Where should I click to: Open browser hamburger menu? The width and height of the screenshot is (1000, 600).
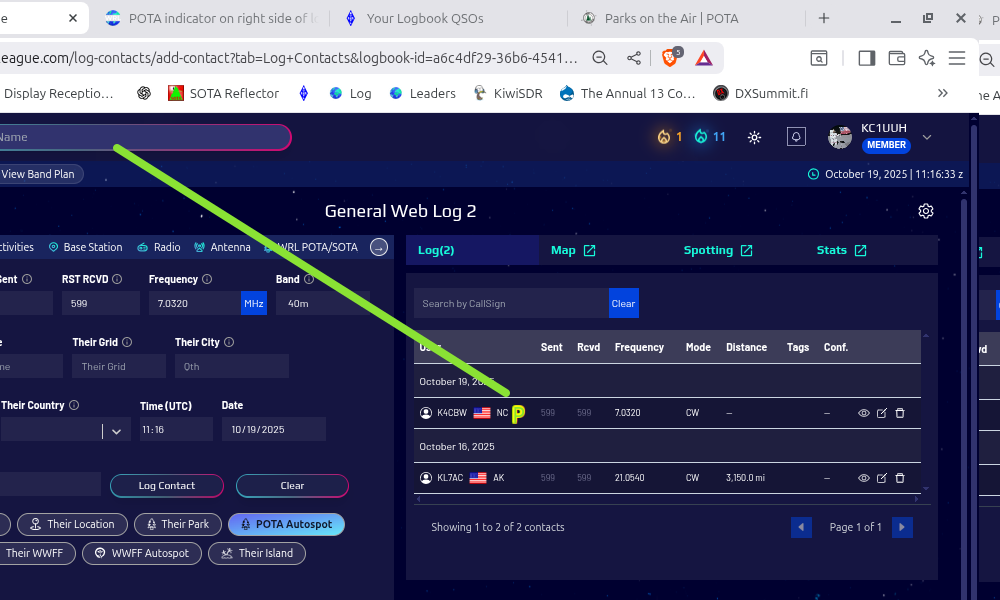pos(957,58)
